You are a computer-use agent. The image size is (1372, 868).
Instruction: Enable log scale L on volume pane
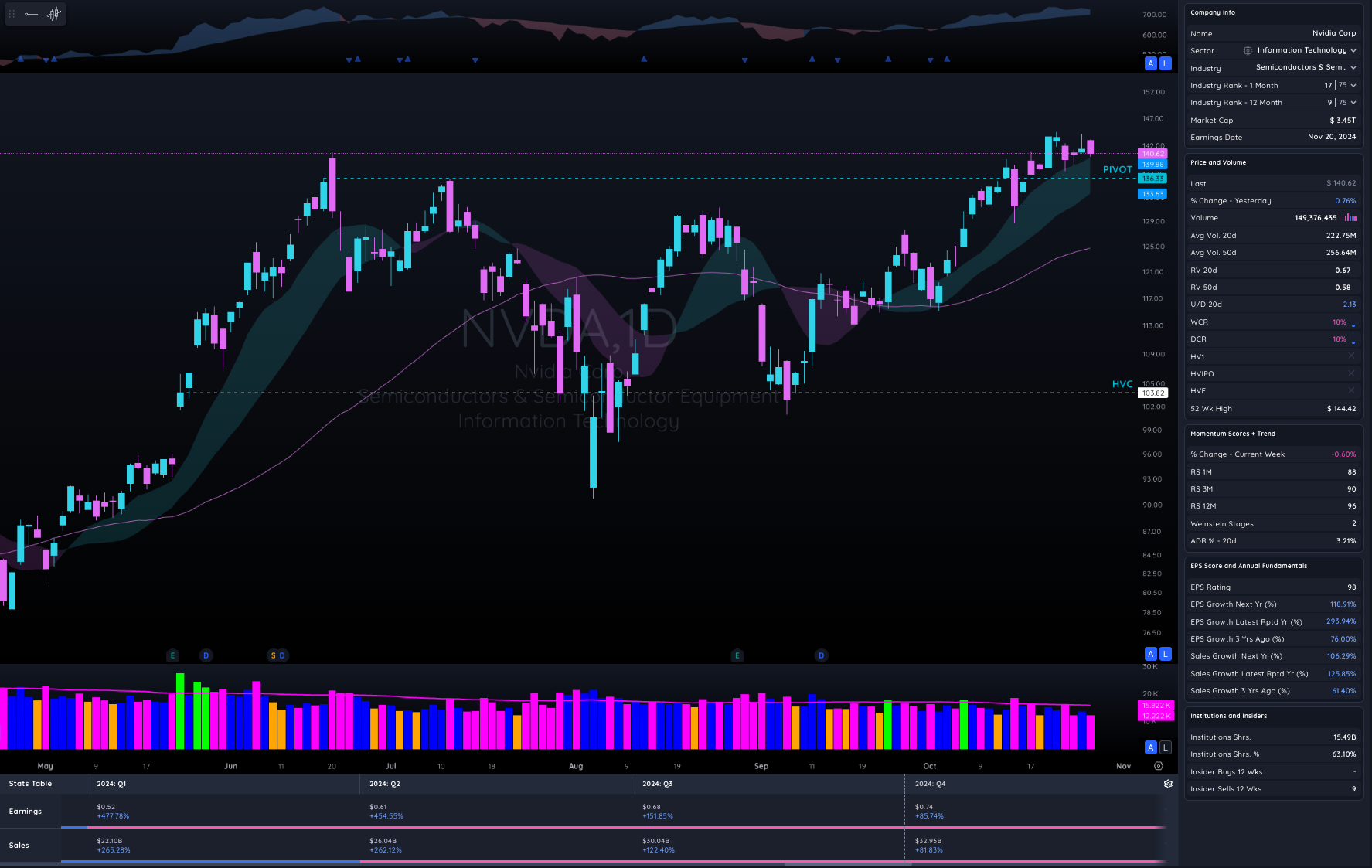(x=1166, y=747)
